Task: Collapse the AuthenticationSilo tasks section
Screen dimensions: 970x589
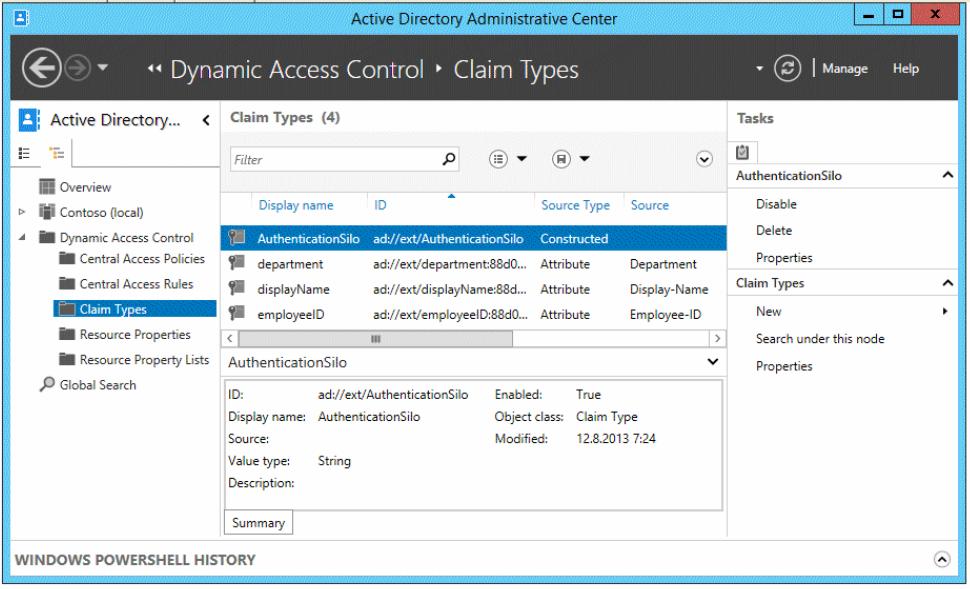Action: coord(947,176)
